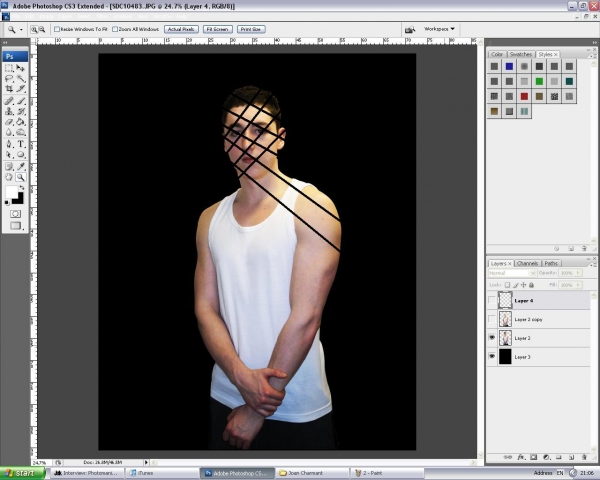Screen dimensions: 600x480
Task: Select the Eyedropper tool
Action: 21,167
